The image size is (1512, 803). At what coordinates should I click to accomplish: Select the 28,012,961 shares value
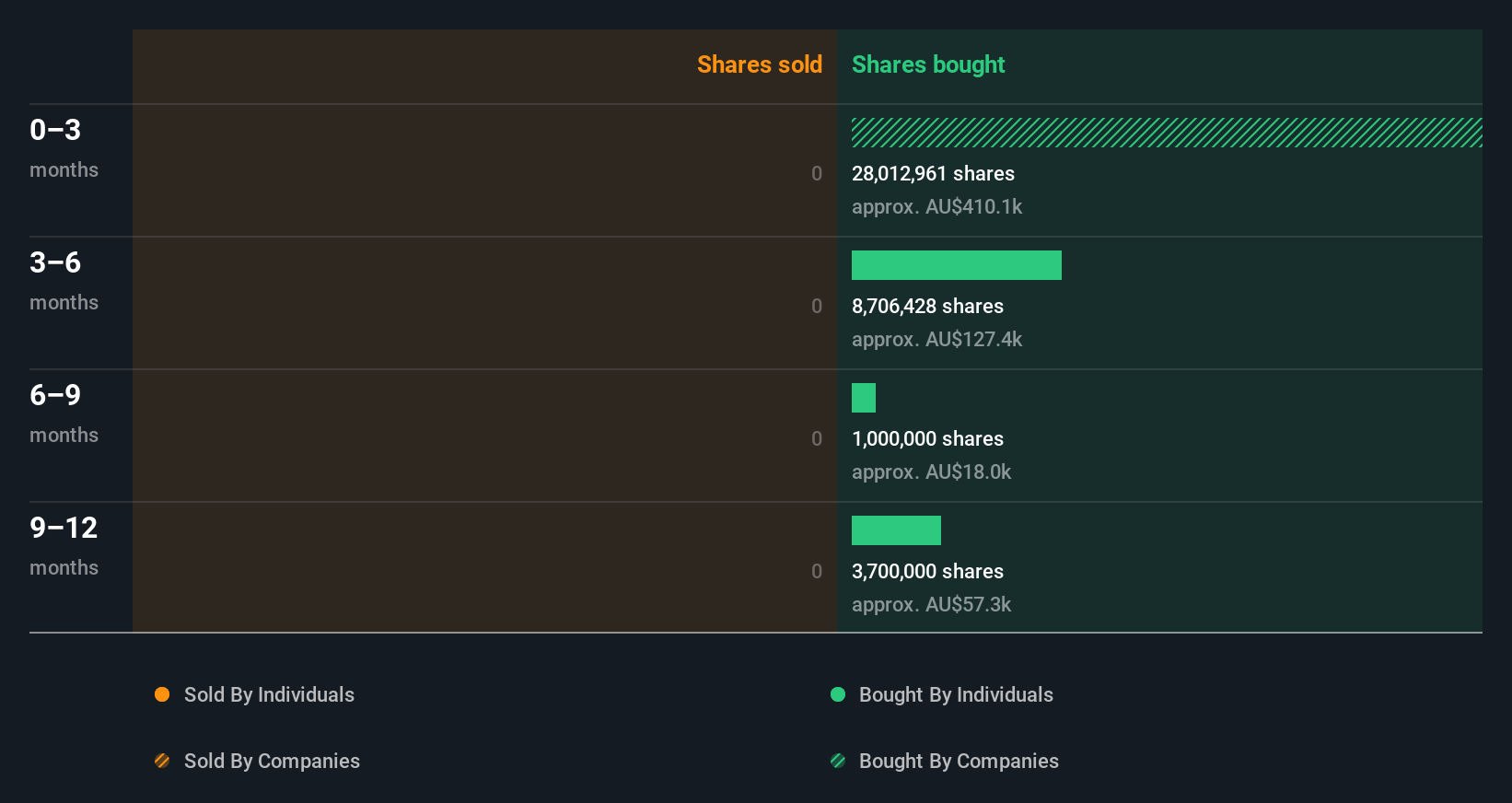click(x=933, y=173)
